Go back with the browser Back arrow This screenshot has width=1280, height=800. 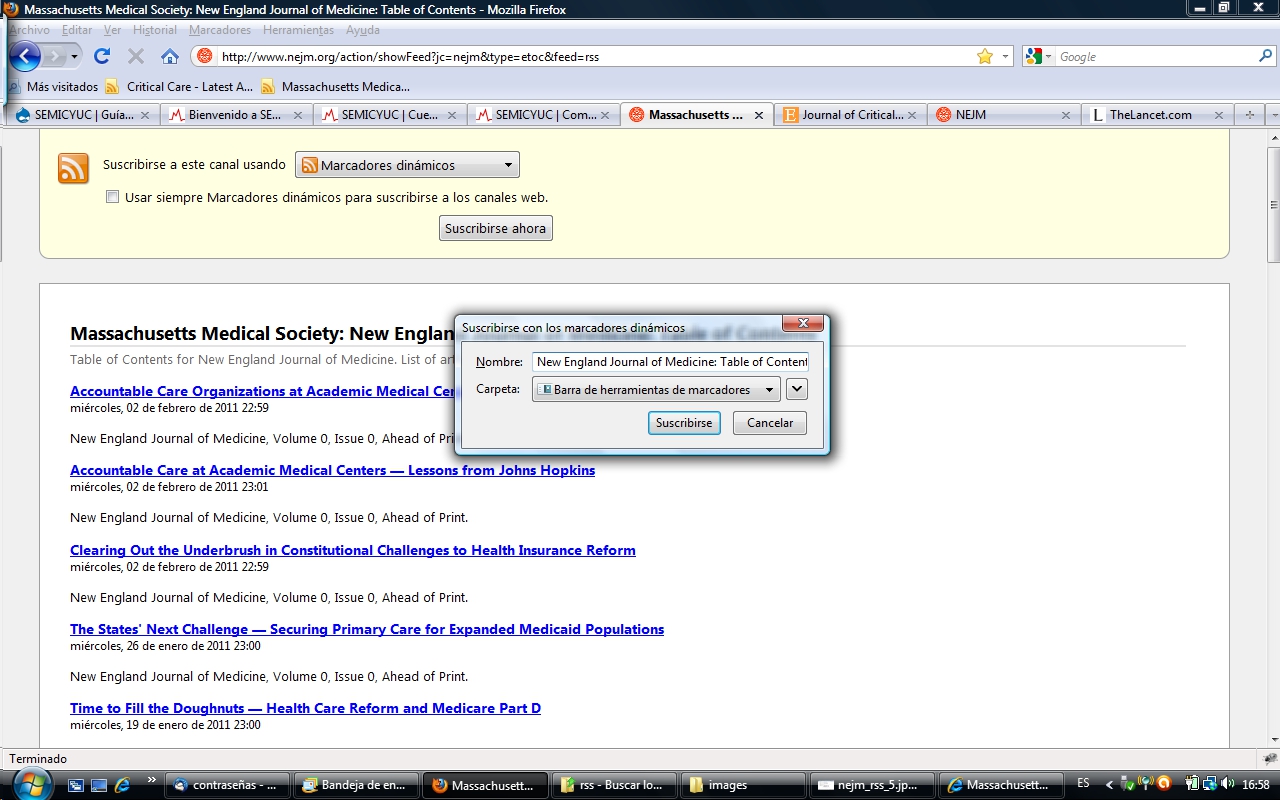pos(25,56)
